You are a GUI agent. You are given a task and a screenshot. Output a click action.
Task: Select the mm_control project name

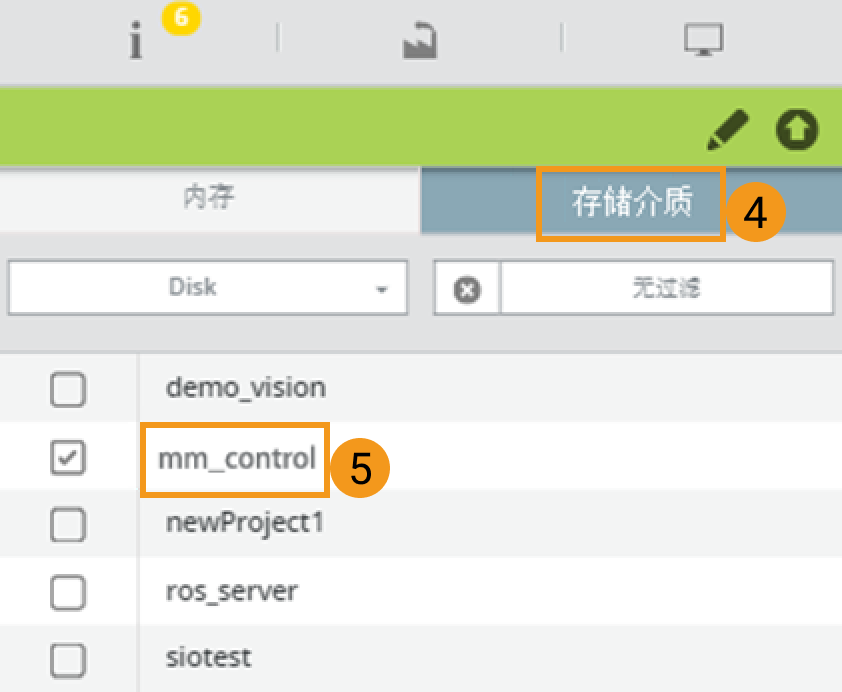click(x=236, y=459)
